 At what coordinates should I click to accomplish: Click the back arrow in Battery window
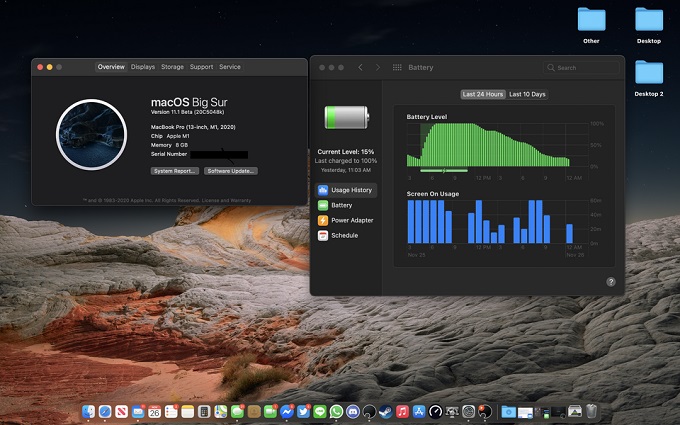click(x=360, y=67)
